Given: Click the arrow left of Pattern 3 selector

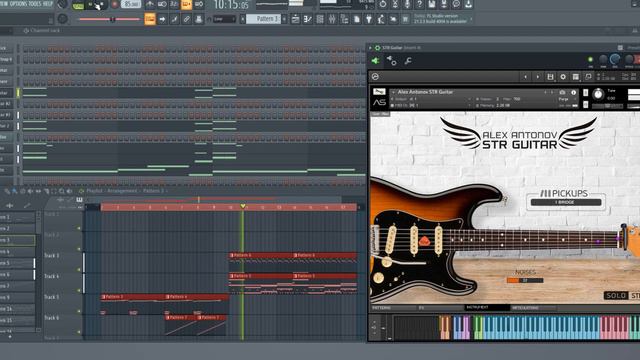Looking at the screenshot, I should (x=243, y=19).
